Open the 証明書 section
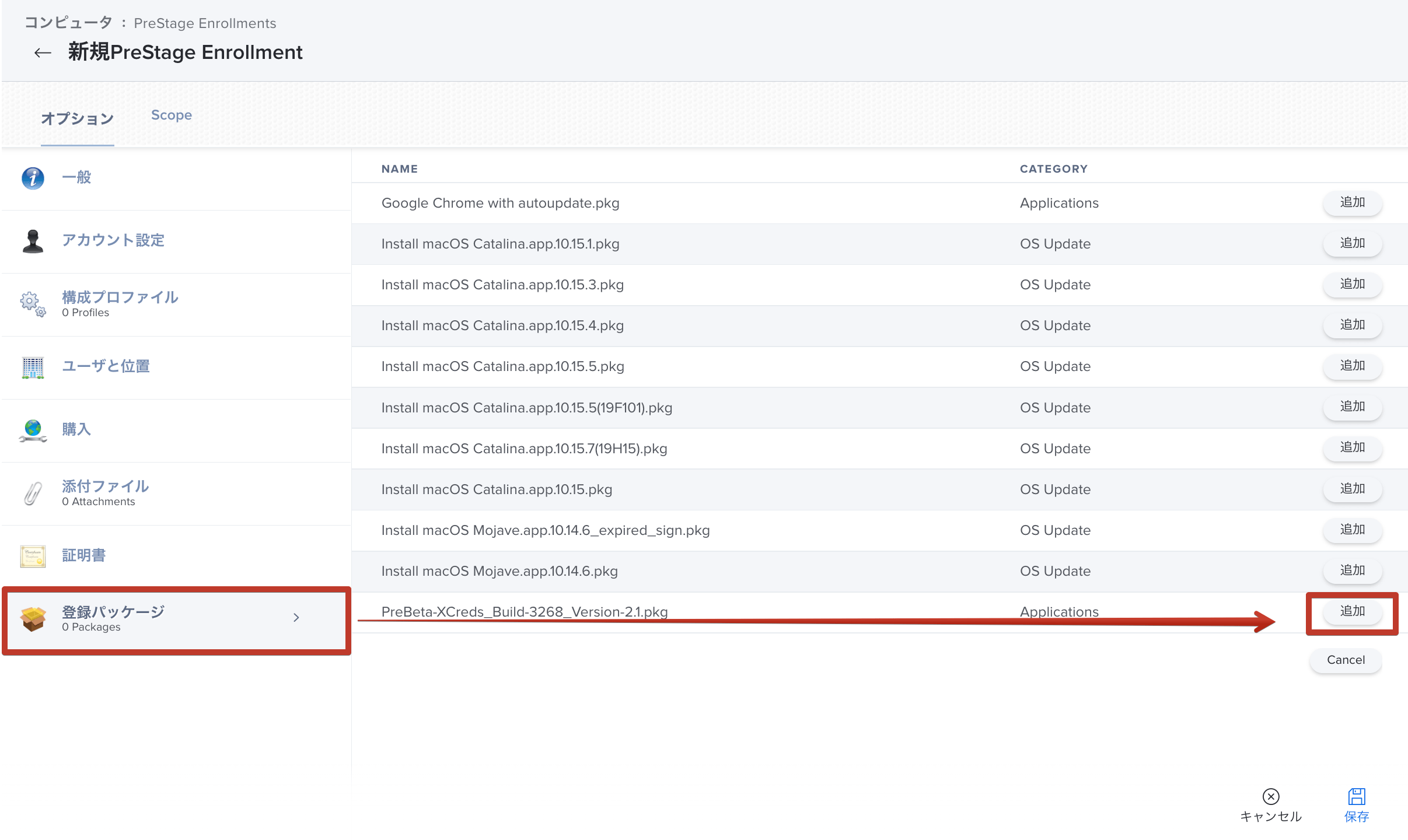Image resolution: width=1408 pixels, height=840 pixels. (176, 556)
